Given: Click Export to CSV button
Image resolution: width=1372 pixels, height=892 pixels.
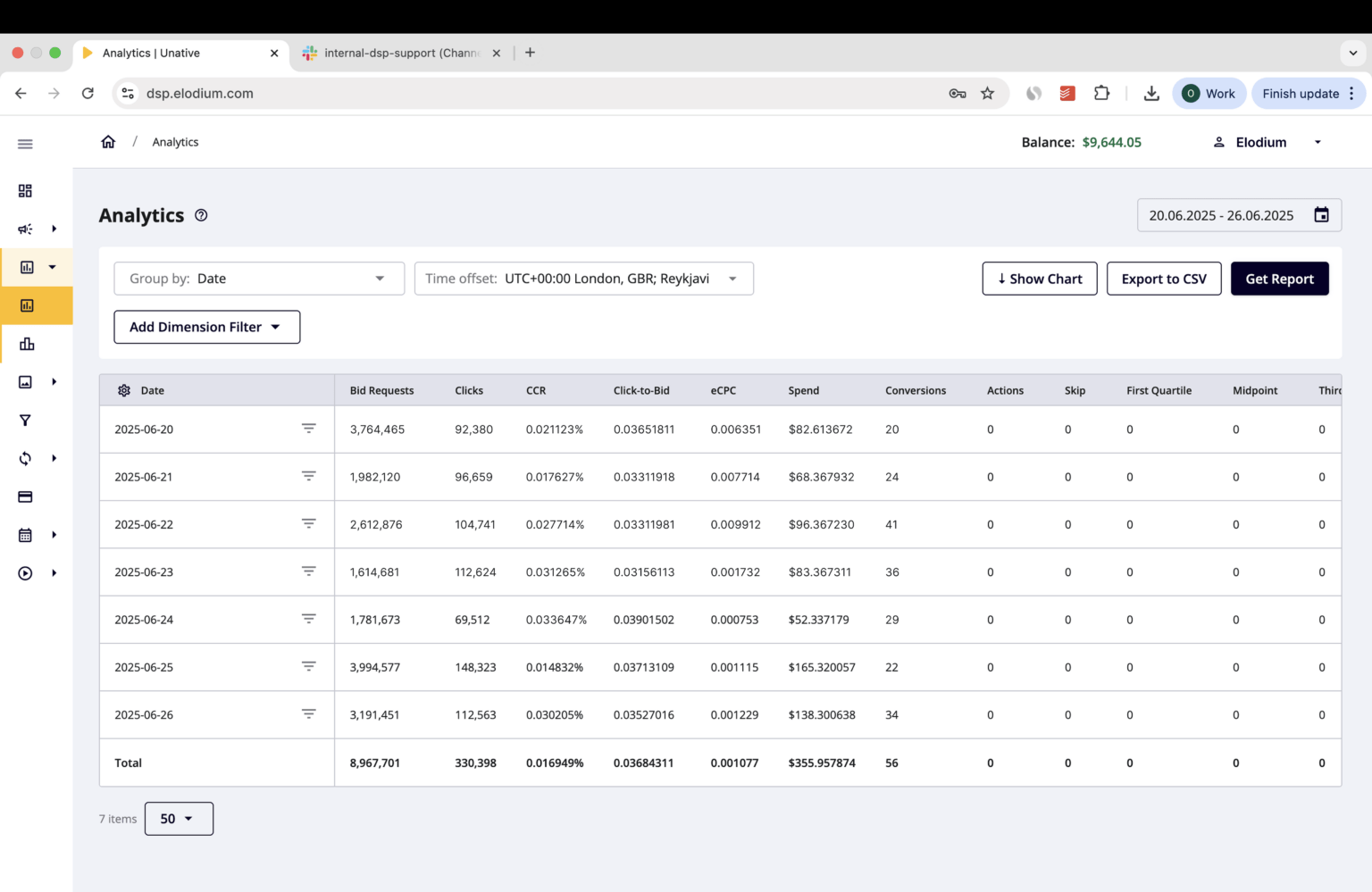Looking at the screenshot, I should (x=1163, y=279).
